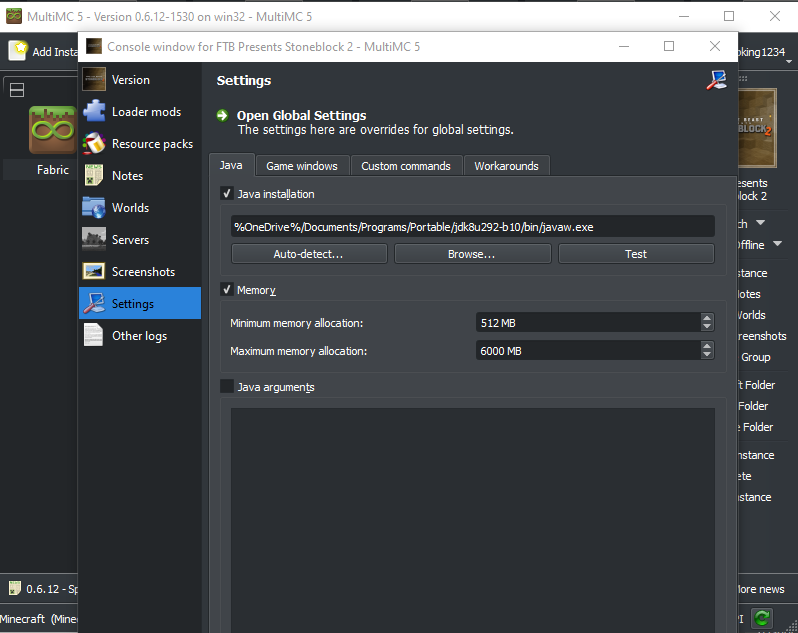Click Worlds label in sidebar

131,208
